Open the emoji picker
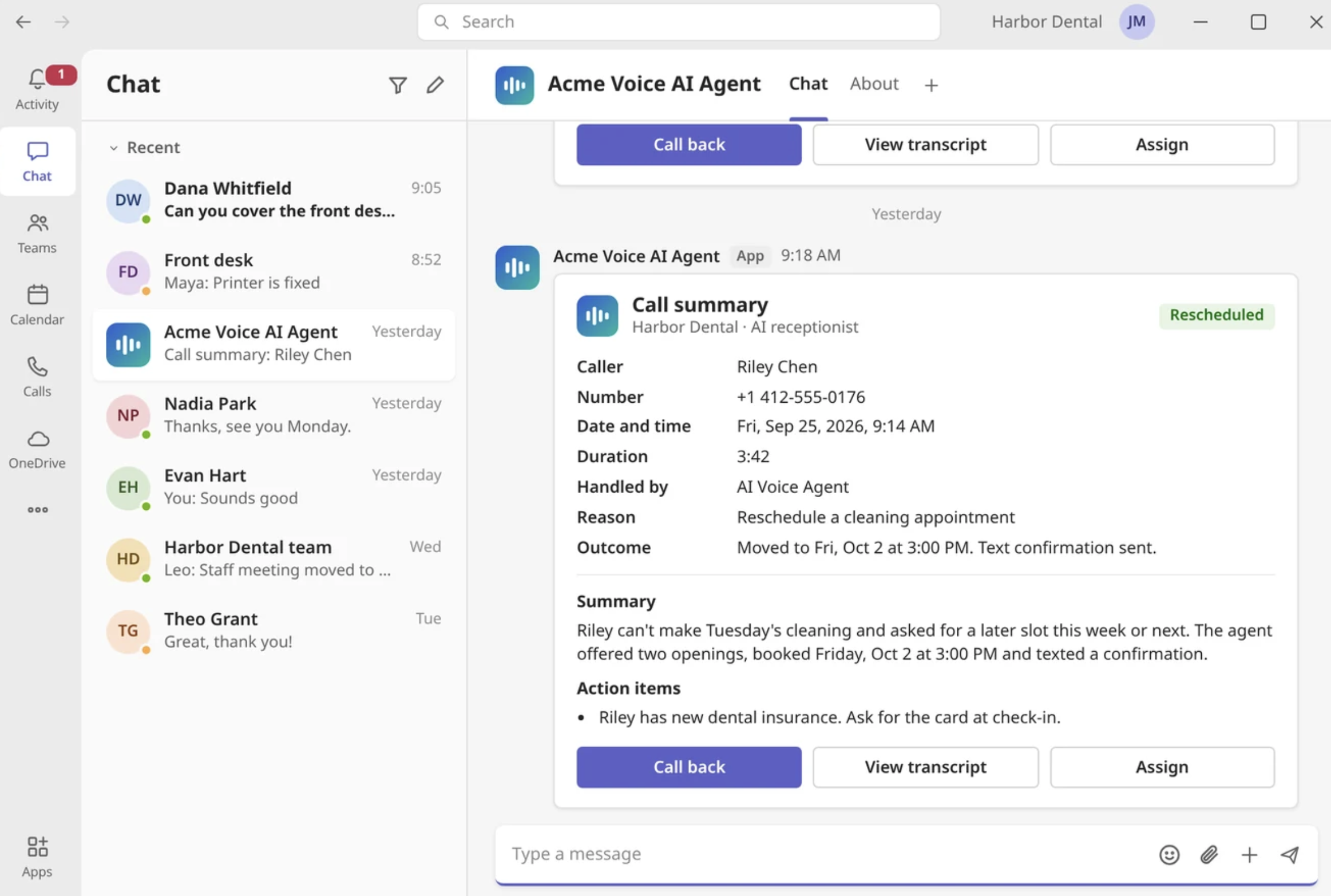Image resolution: width=1331 pixels, height=896 pixels. pos(1169,854)
